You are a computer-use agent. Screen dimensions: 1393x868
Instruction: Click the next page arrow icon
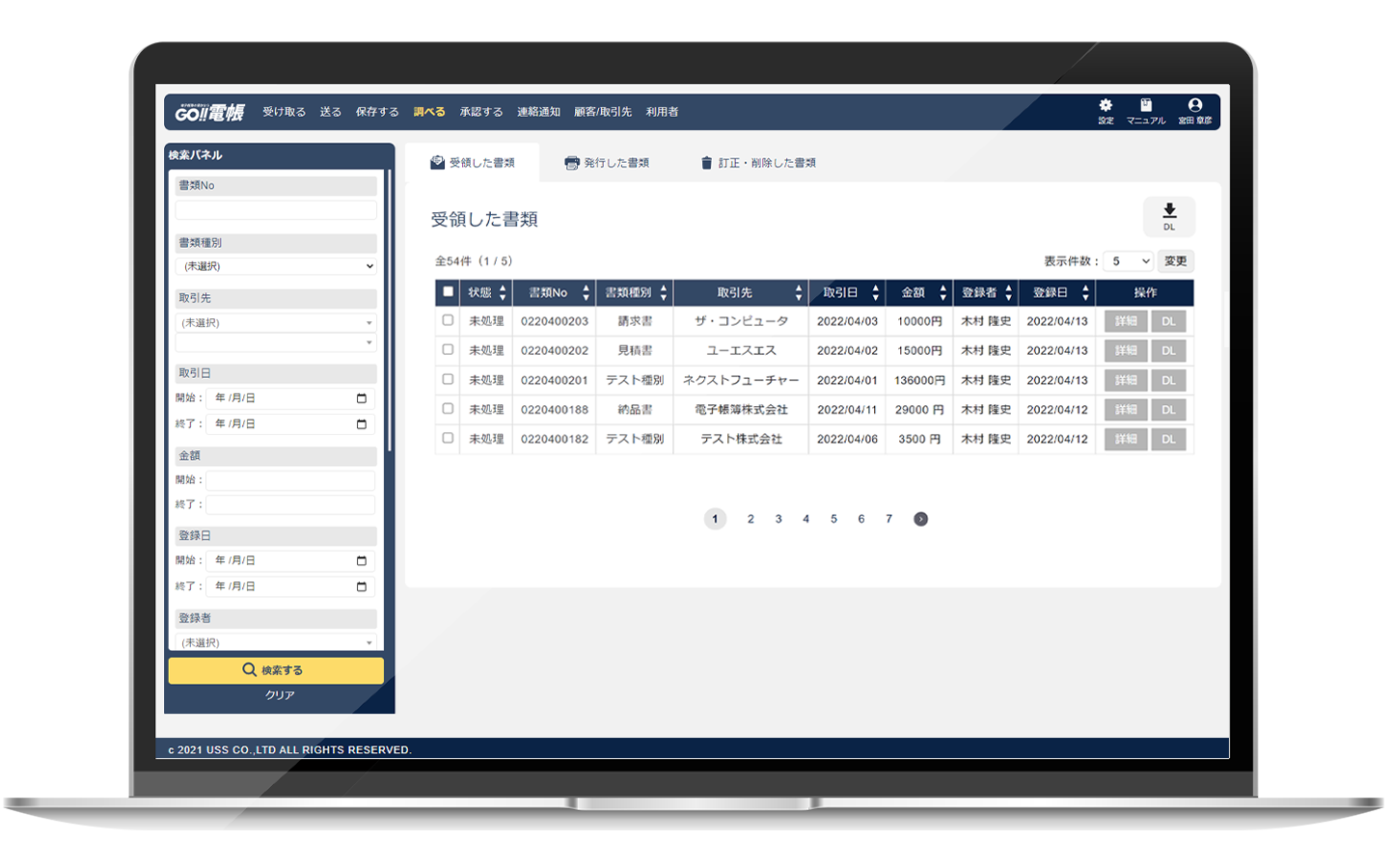[920, 519]
